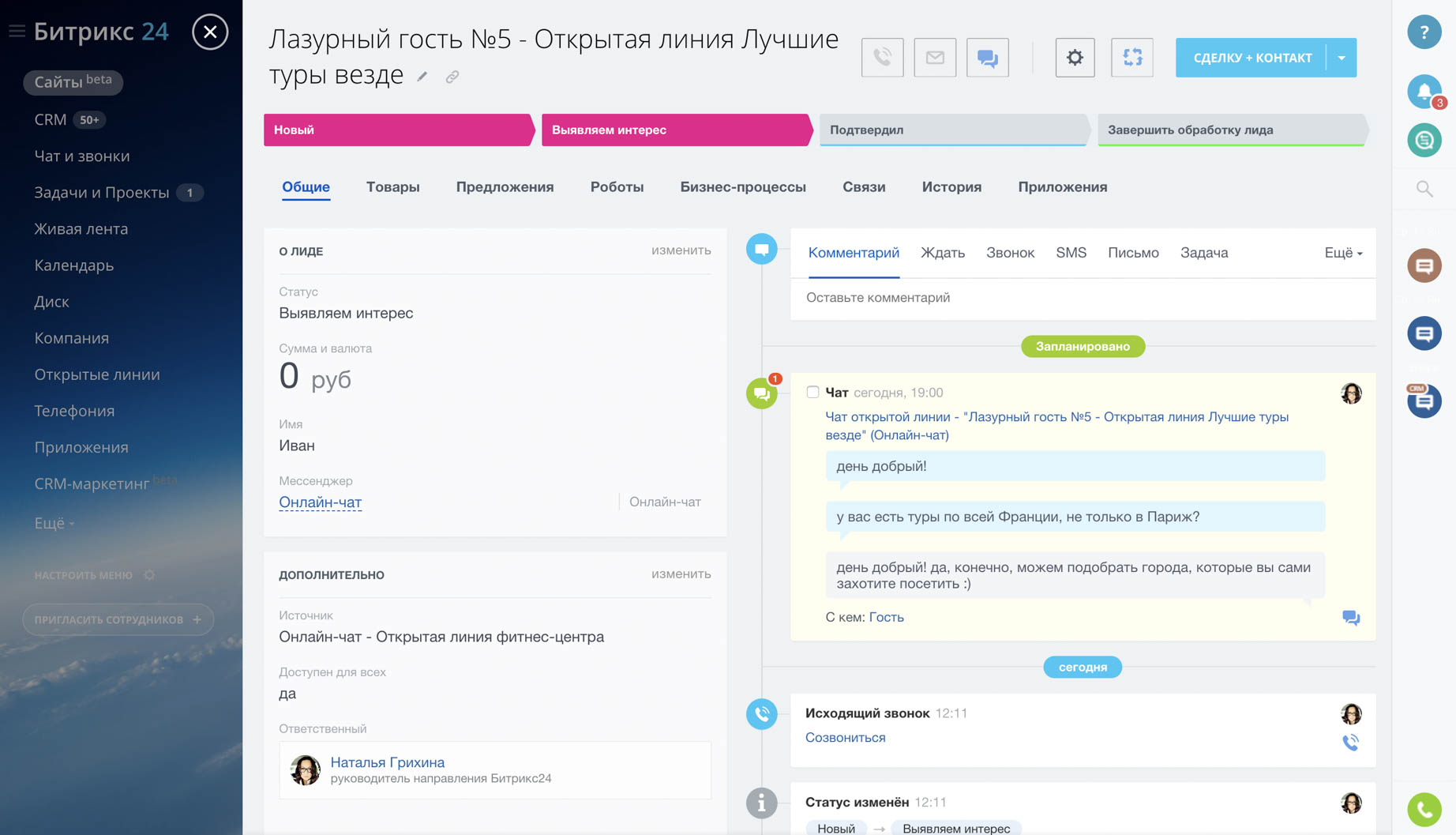This screenshot has width=1456, height=835.
Task: Set lead stage to Подтвердил
Action: 953,130
